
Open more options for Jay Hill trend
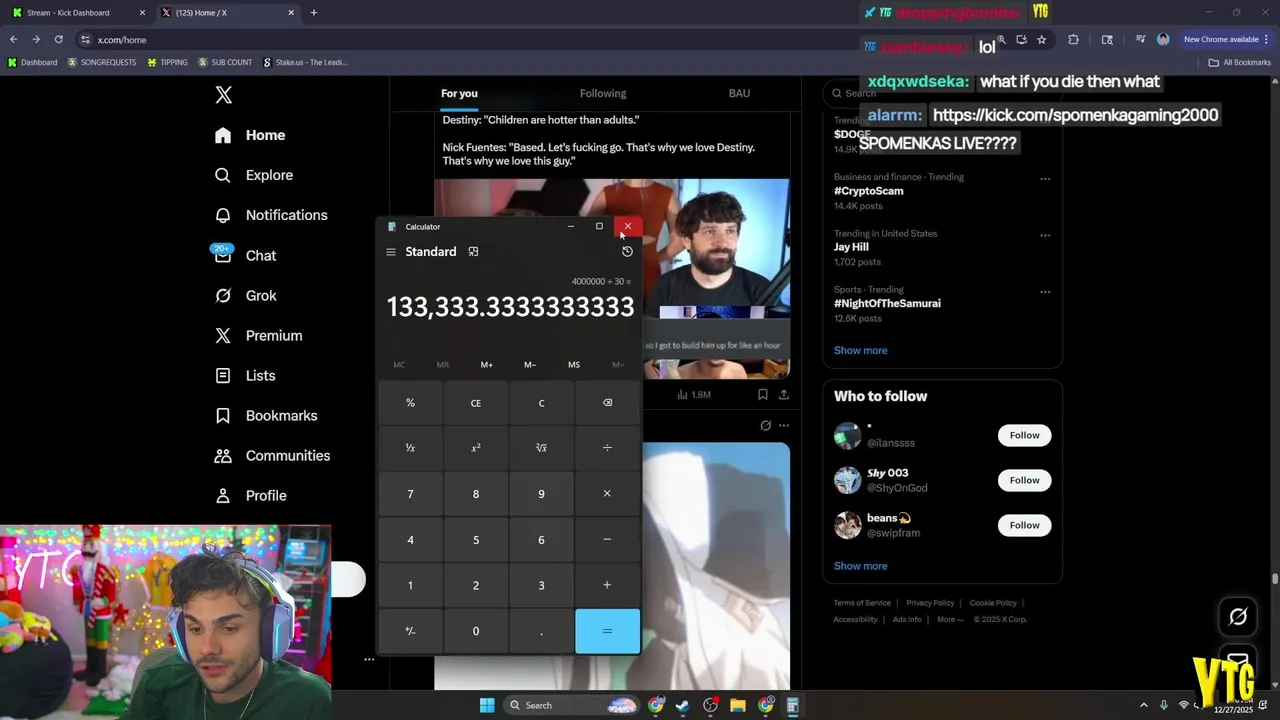point(1045,235)
